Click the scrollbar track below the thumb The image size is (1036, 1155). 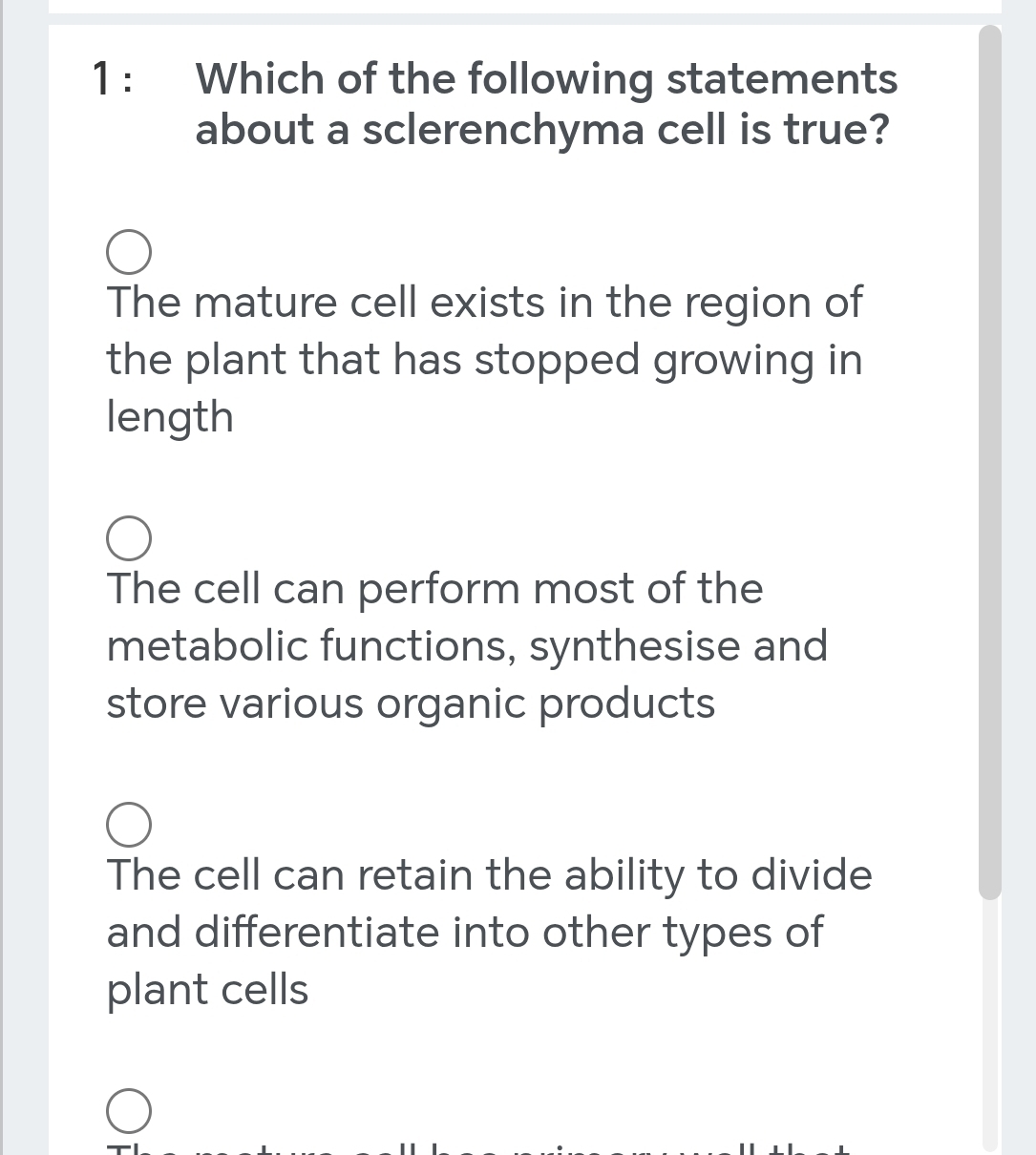click(x=990, y=1021)
